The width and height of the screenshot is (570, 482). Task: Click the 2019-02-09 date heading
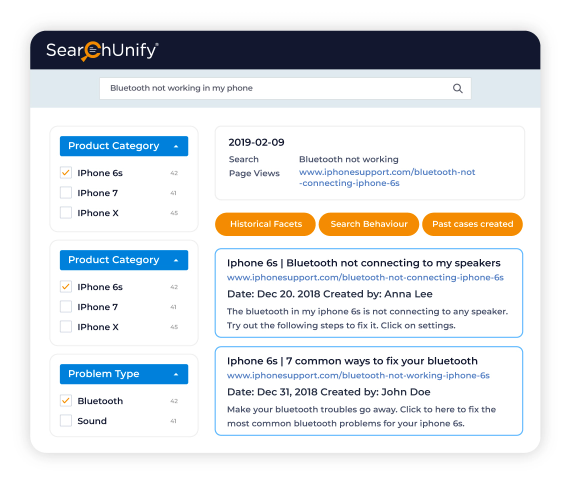(256, 142)
